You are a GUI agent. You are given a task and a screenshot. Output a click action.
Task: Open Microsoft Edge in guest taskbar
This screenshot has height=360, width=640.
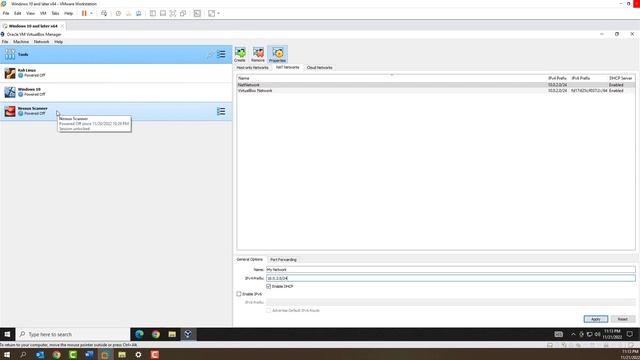139,334
